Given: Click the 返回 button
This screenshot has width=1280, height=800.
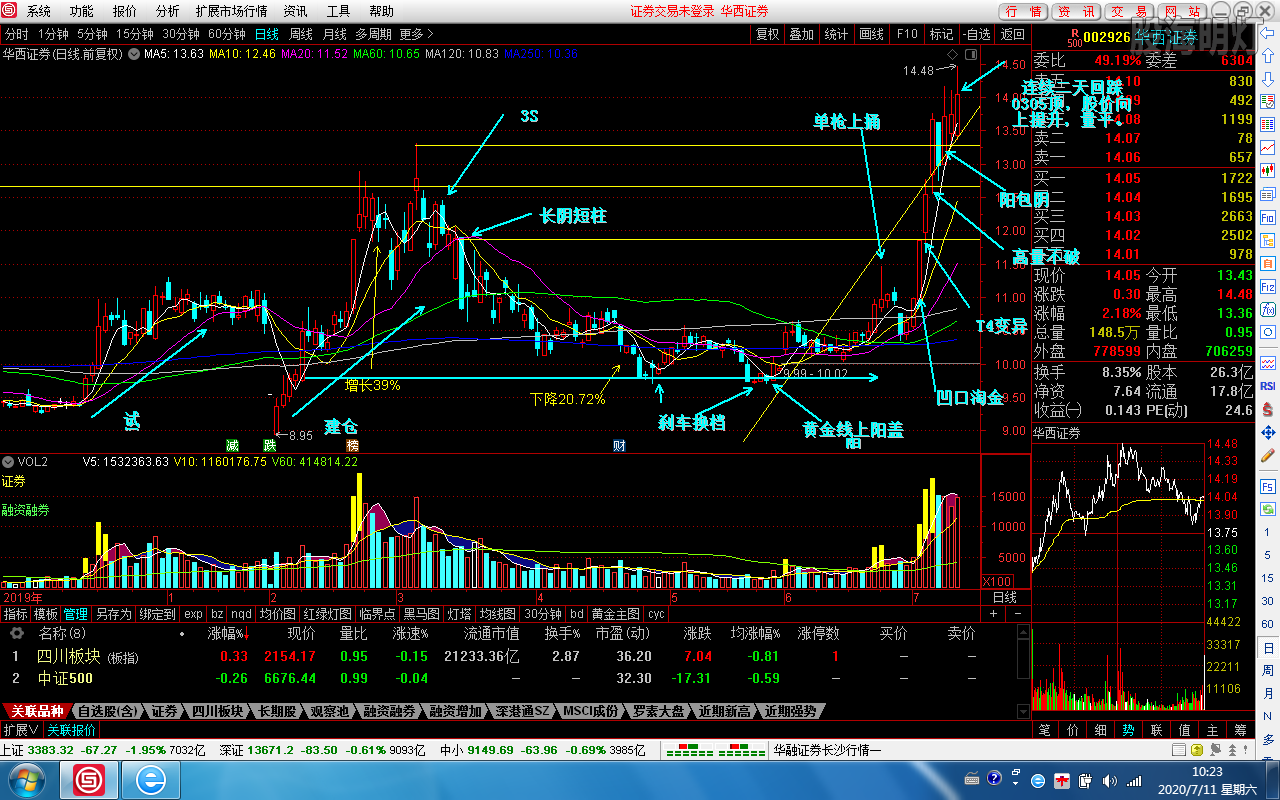Looking at the screenshot, I should point(1013,34).
